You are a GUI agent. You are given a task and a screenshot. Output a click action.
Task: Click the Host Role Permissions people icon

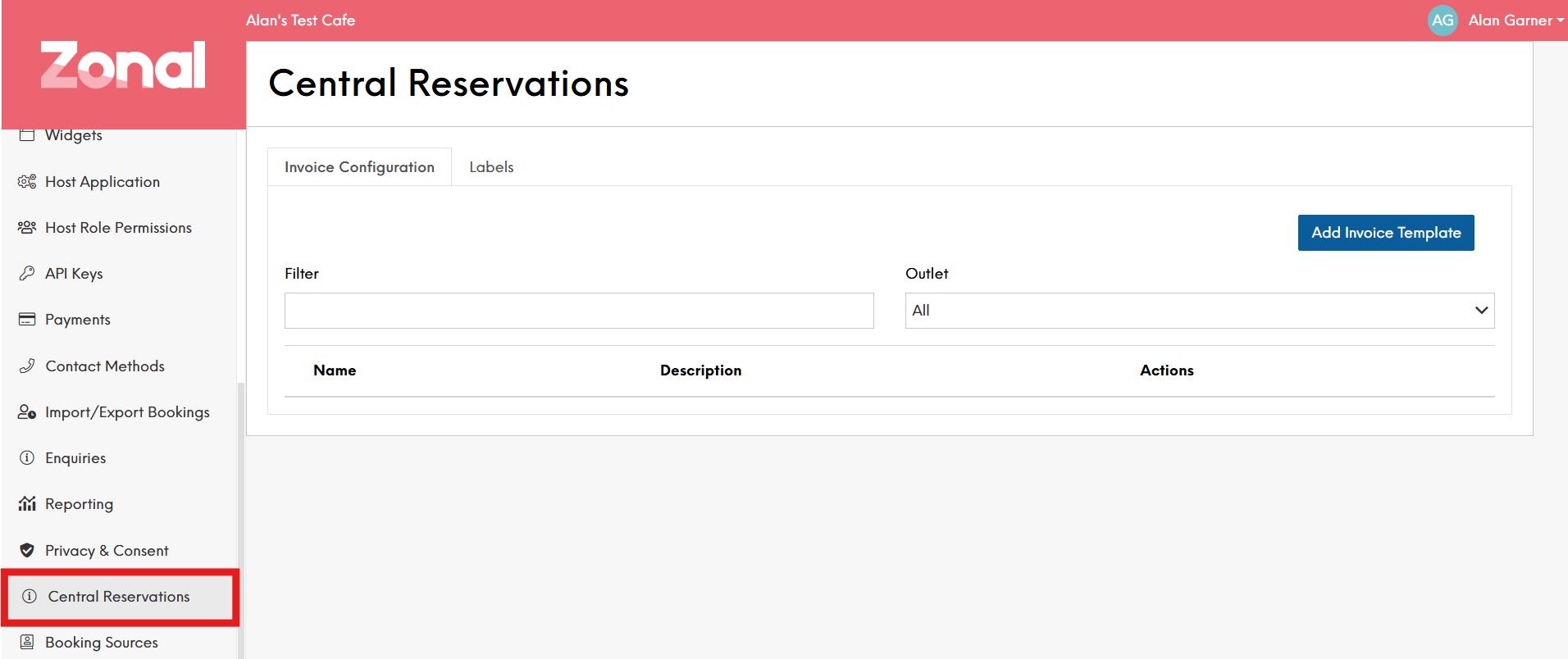pos(27,228)
